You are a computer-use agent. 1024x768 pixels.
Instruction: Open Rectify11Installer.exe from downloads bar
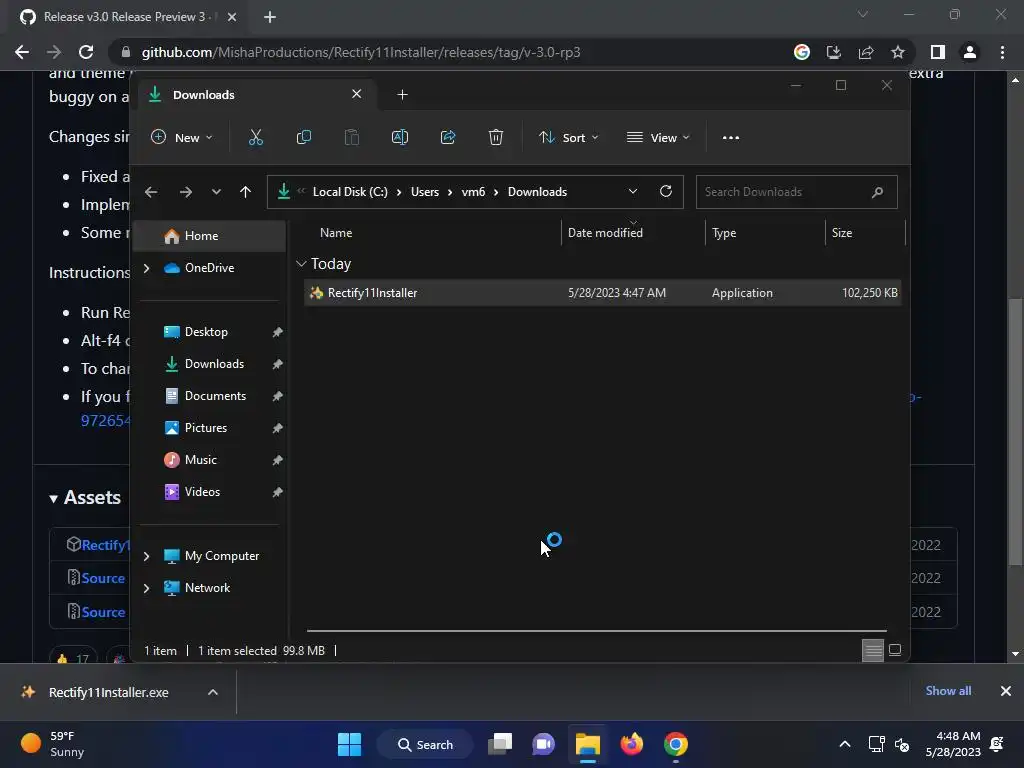coord(108,692)
